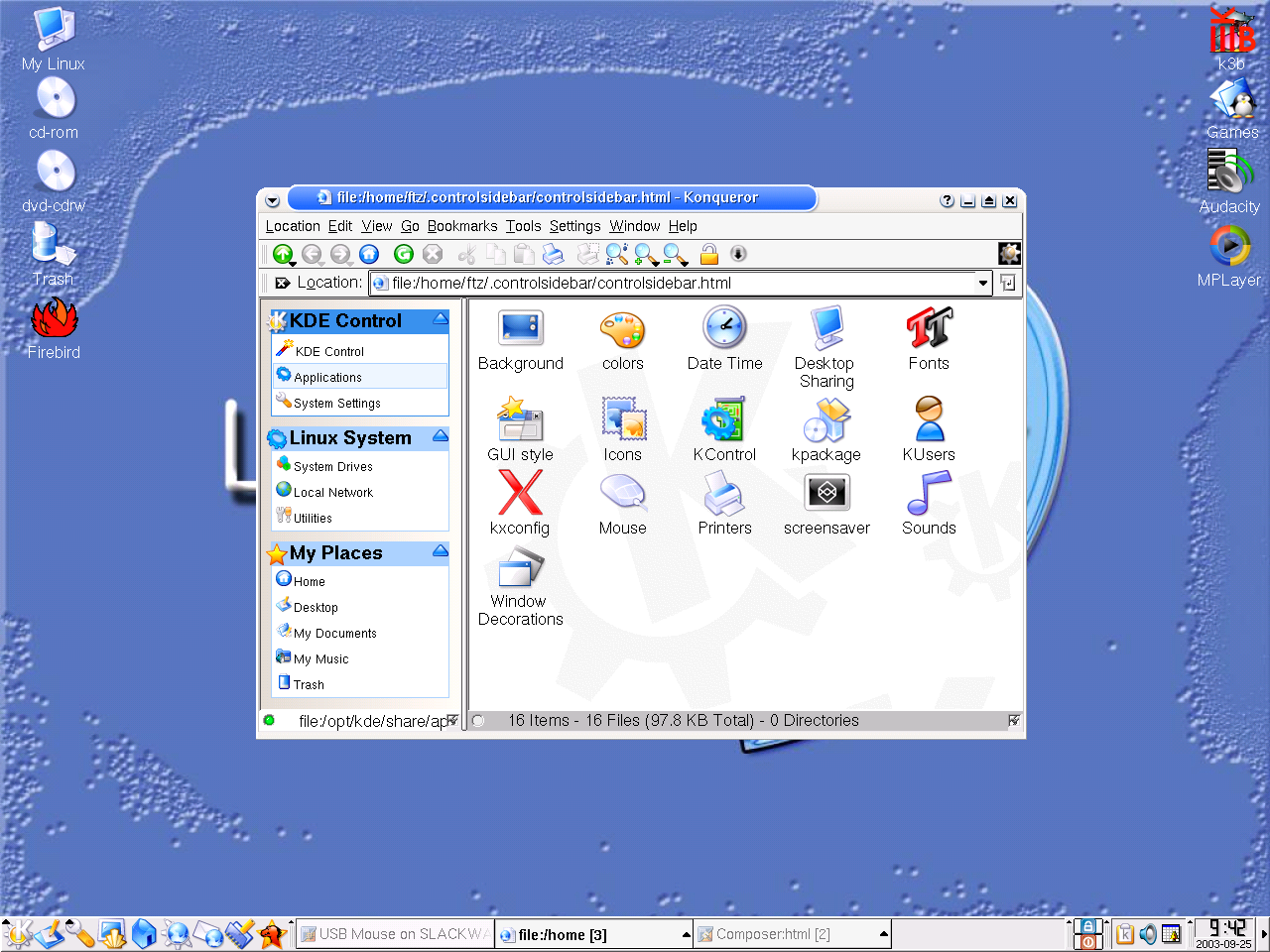Image resolution: width=1270 pixels, height=952 pixels.
Task: Open the Location URL history dropdown
Action: [x=983, y=283]
